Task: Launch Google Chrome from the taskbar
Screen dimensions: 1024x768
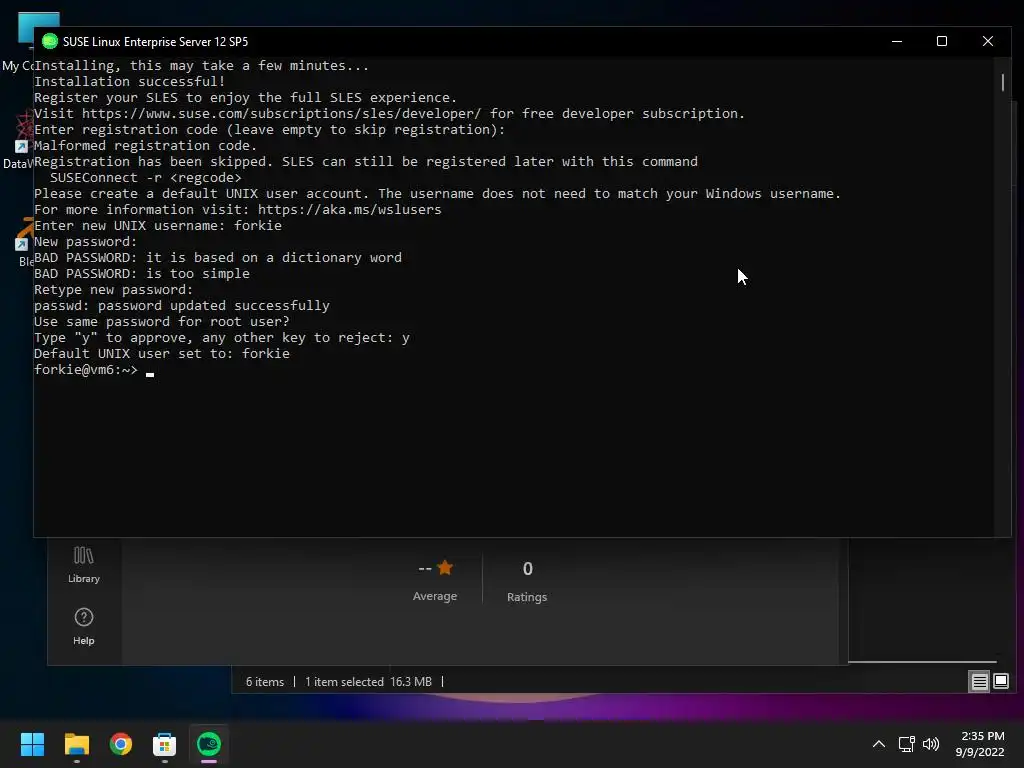Action: point(121,744)
